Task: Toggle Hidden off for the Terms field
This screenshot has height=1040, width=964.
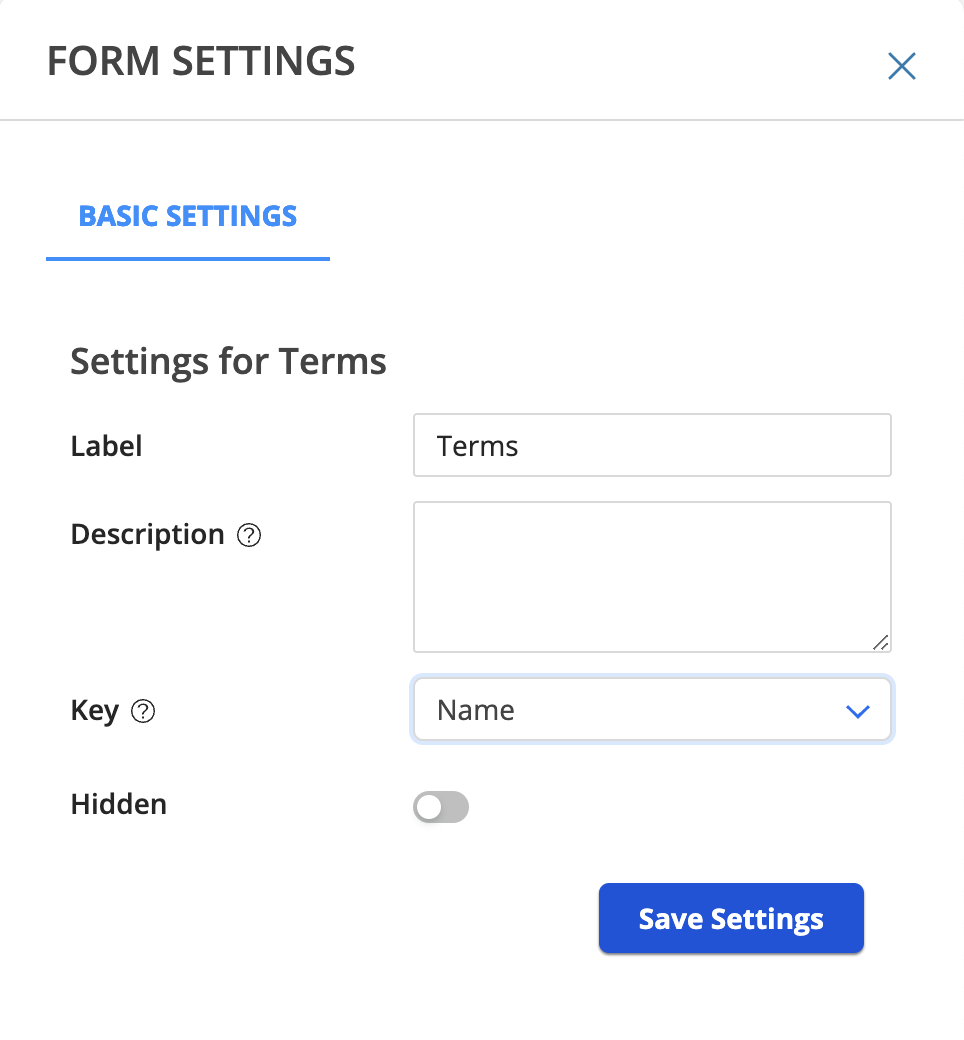Action: point(441,807)
